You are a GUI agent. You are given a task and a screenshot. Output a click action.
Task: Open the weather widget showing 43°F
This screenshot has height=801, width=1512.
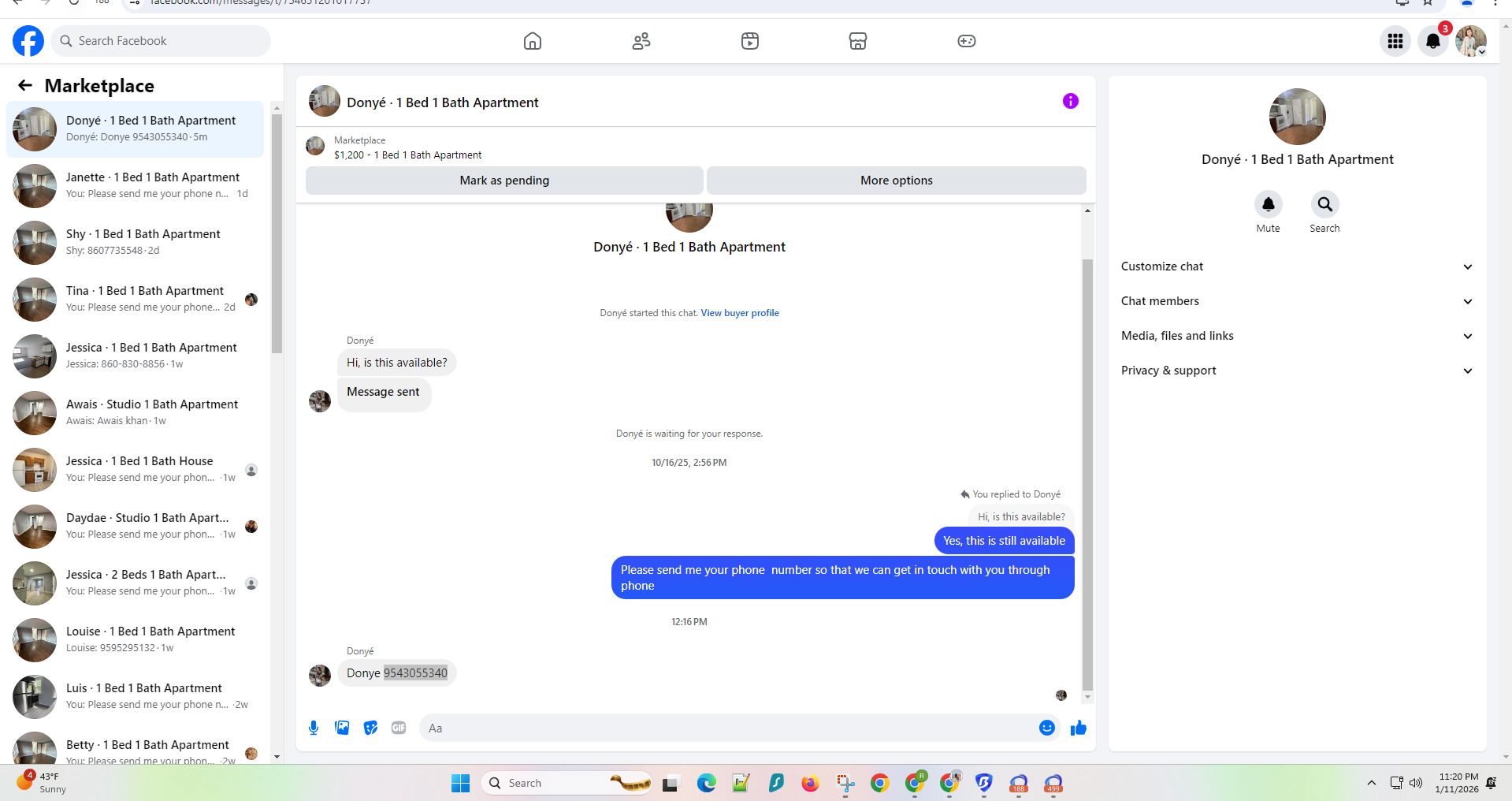pos(43,782)
